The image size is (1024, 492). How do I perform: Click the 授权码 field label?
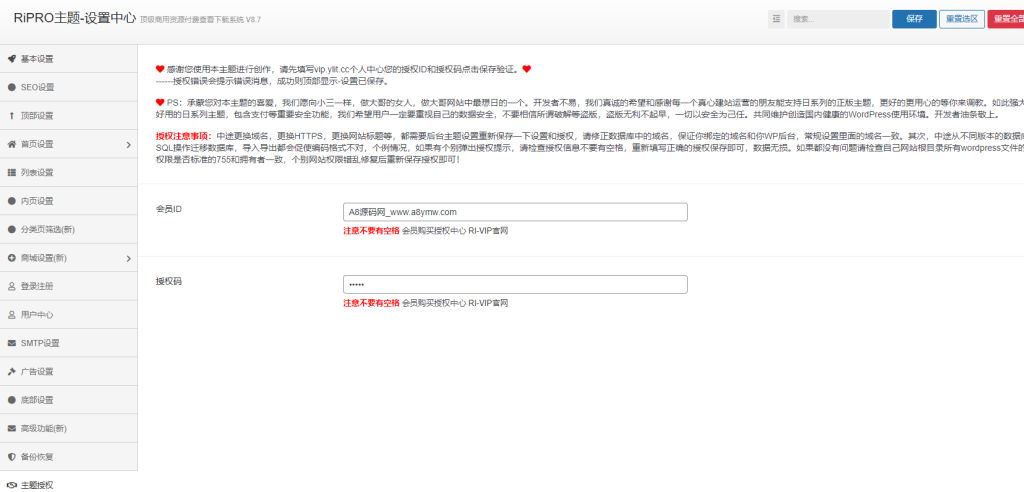coord(168,281)
